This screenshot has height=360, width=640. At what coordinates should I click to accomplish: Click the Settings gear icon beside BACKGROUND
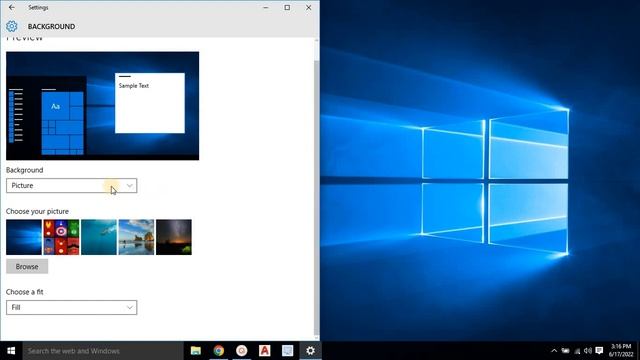[x=11, y=26]
